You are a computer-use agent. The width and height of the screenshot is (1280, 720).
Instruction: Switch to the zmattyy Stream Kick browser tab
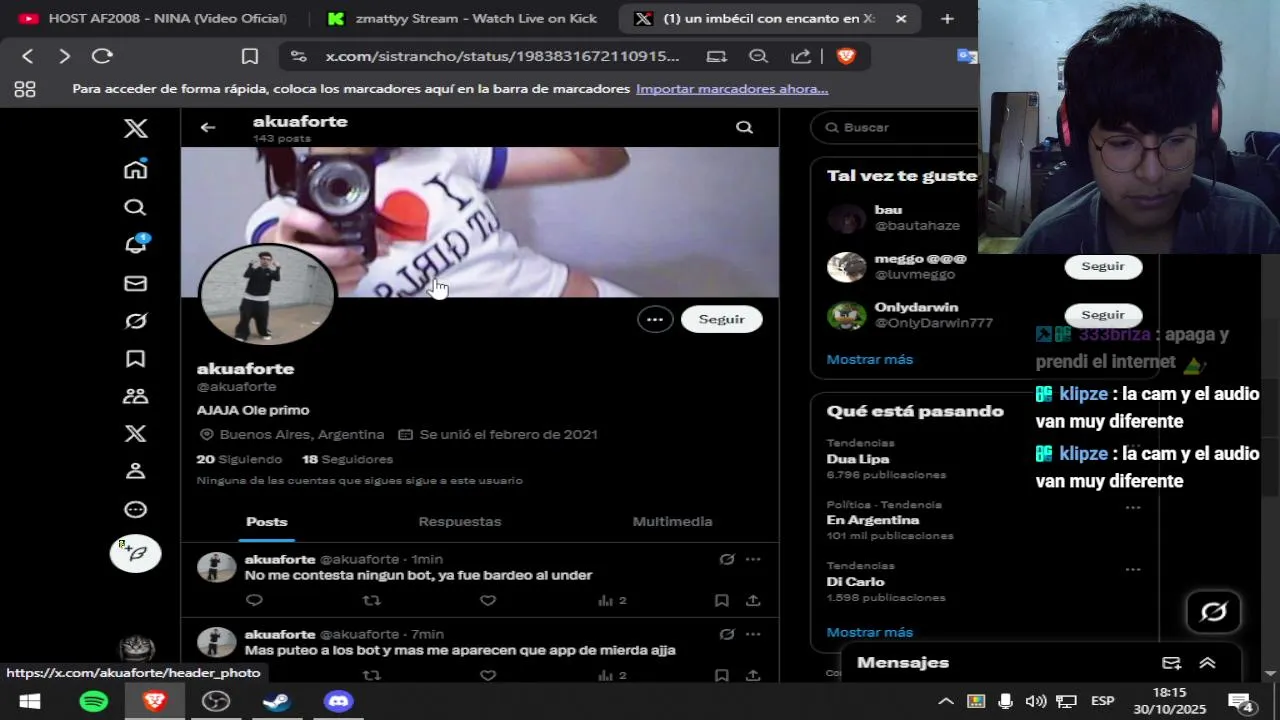pyautogui.click(x=463, y=18)
